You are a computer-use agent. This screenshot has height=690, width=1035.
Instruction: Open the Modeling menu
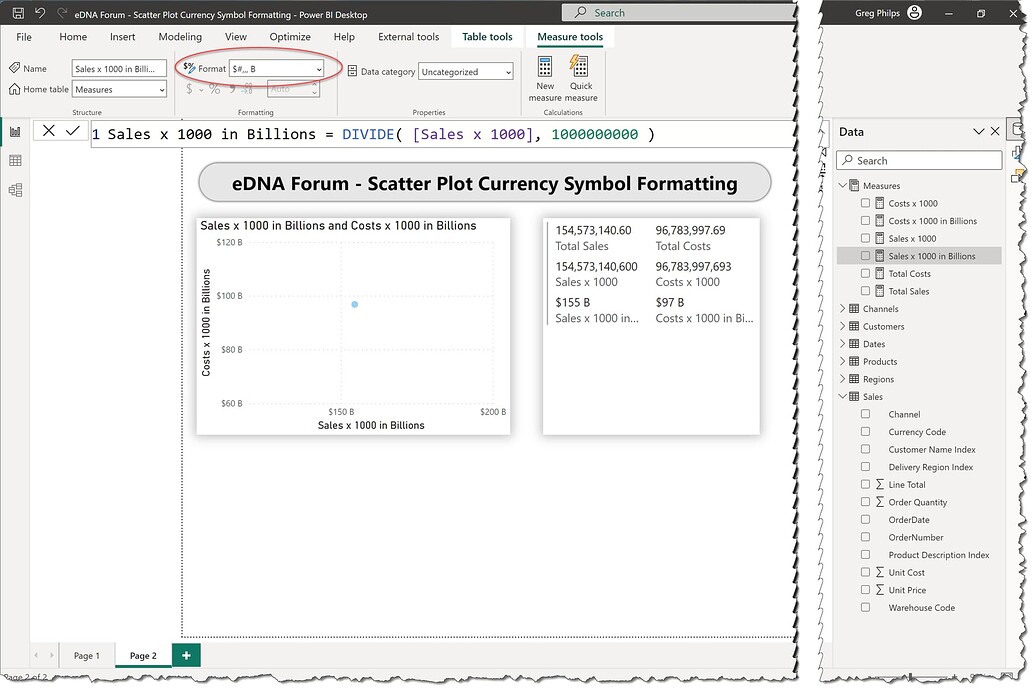coord(180,37)
